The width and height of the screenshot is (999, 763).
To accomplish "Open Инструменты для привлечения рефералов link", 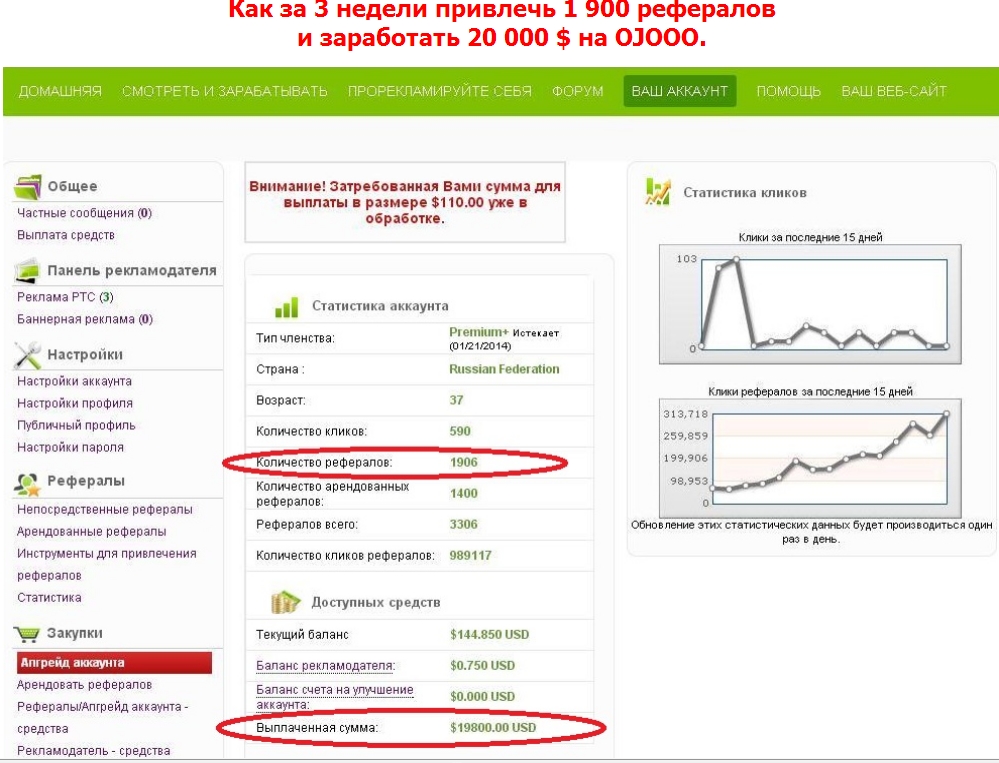I will tap(106, 564).
